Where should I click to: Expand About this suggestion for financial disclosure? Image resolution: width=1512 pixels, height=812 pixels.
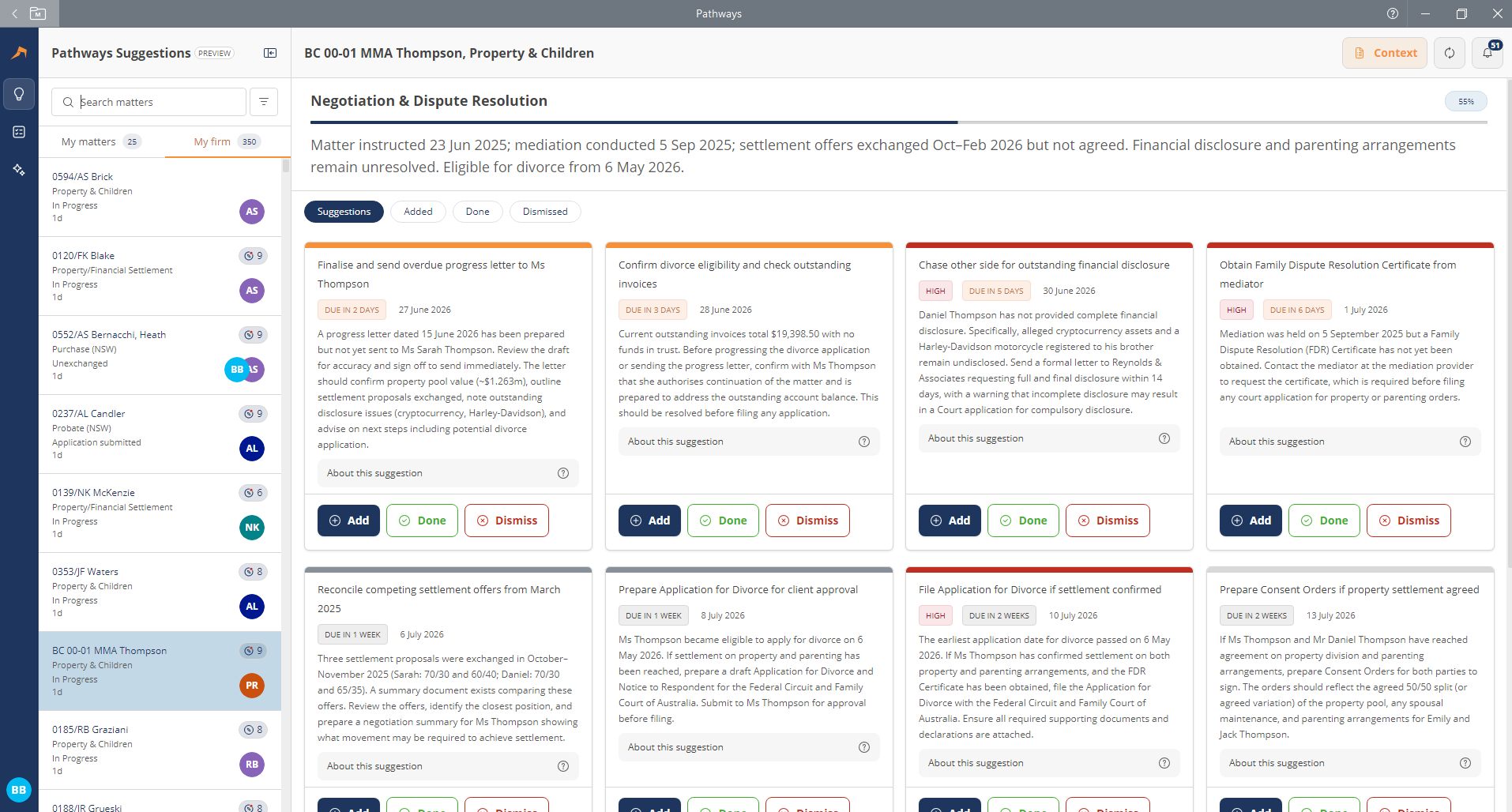tap(1049, 438)
